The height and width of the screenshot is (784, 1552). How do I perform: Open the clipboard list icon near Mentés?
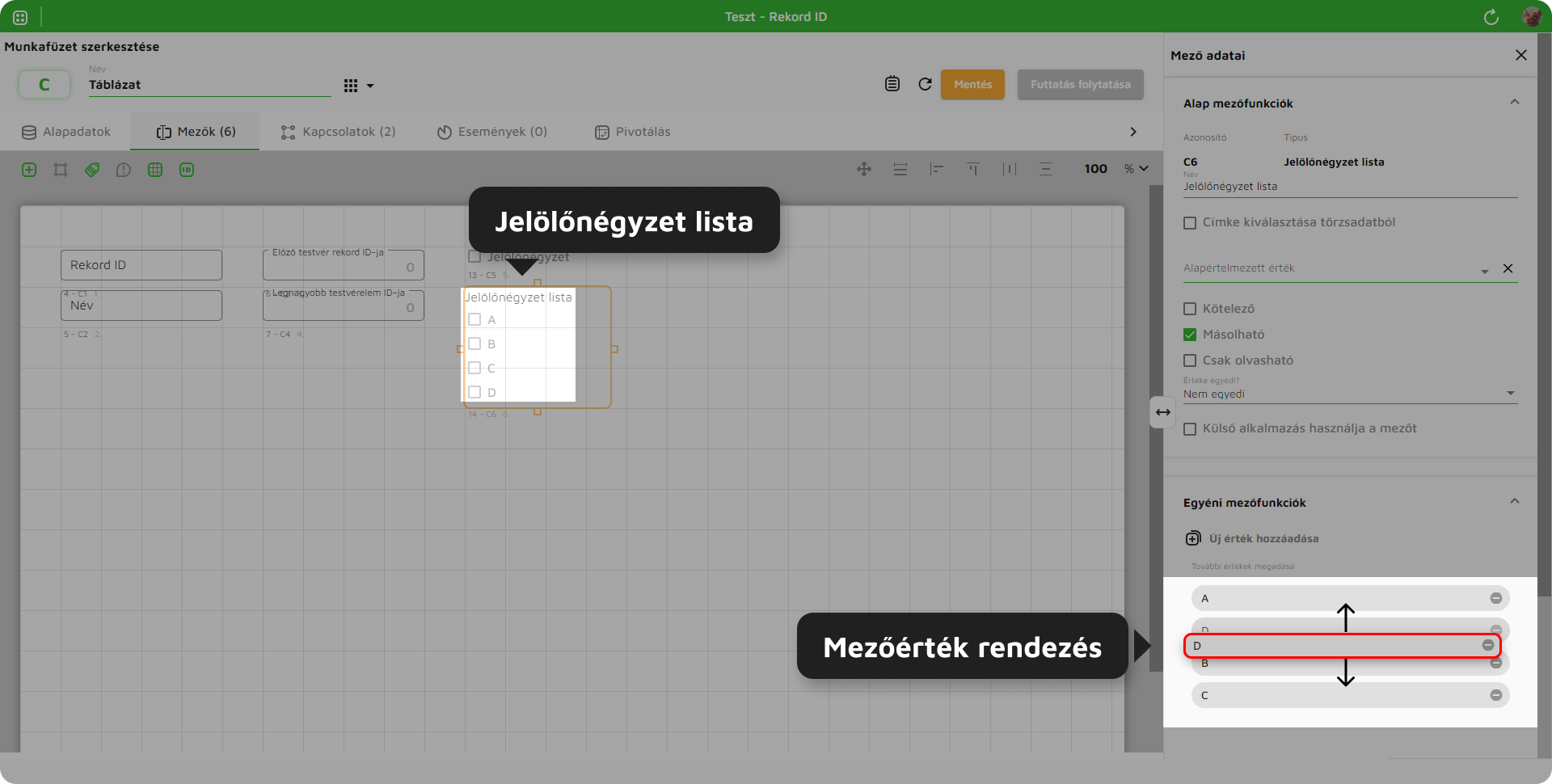[x=892, y=84]
